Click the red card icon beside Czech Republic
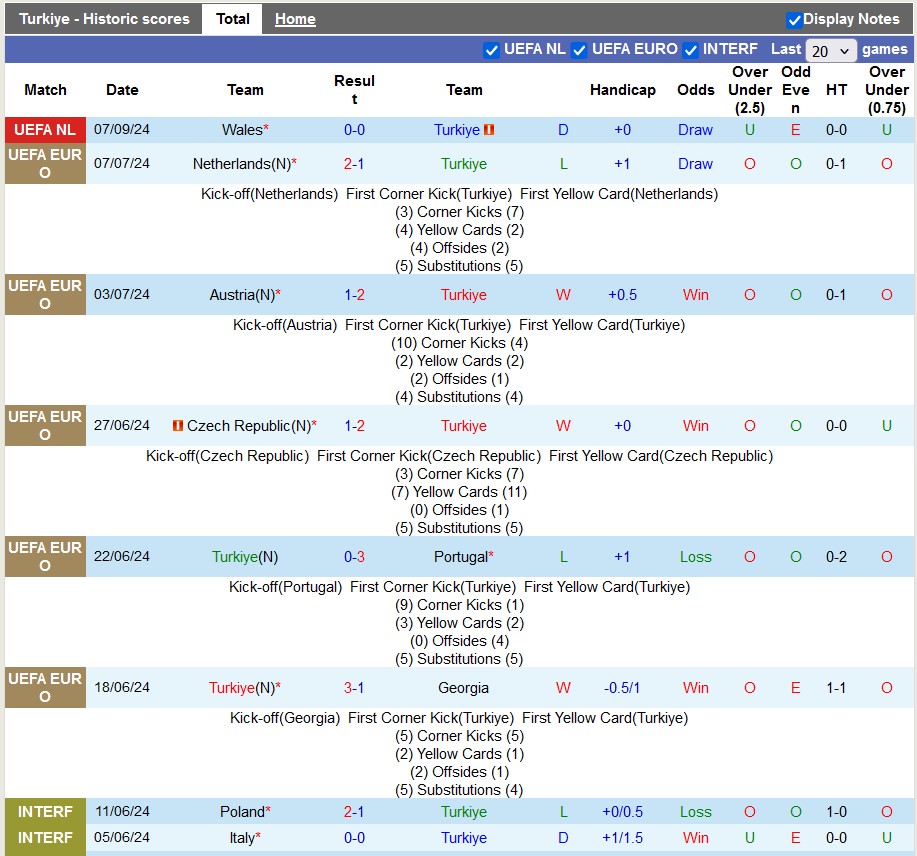 coord(178,426)
